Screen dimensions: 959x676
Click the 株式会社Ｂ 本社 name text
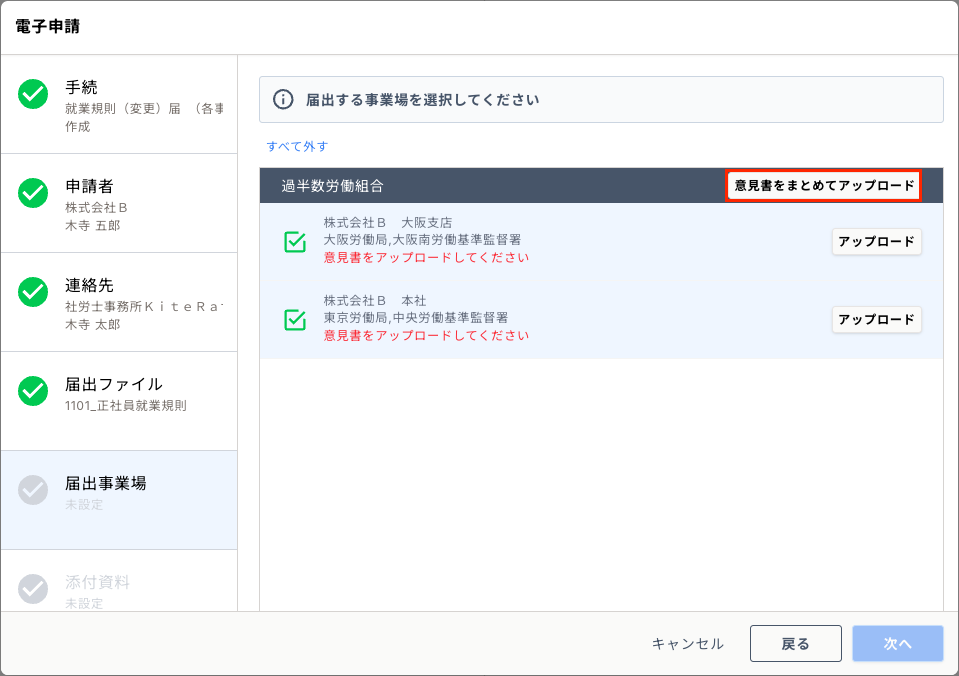pos(375,300)
